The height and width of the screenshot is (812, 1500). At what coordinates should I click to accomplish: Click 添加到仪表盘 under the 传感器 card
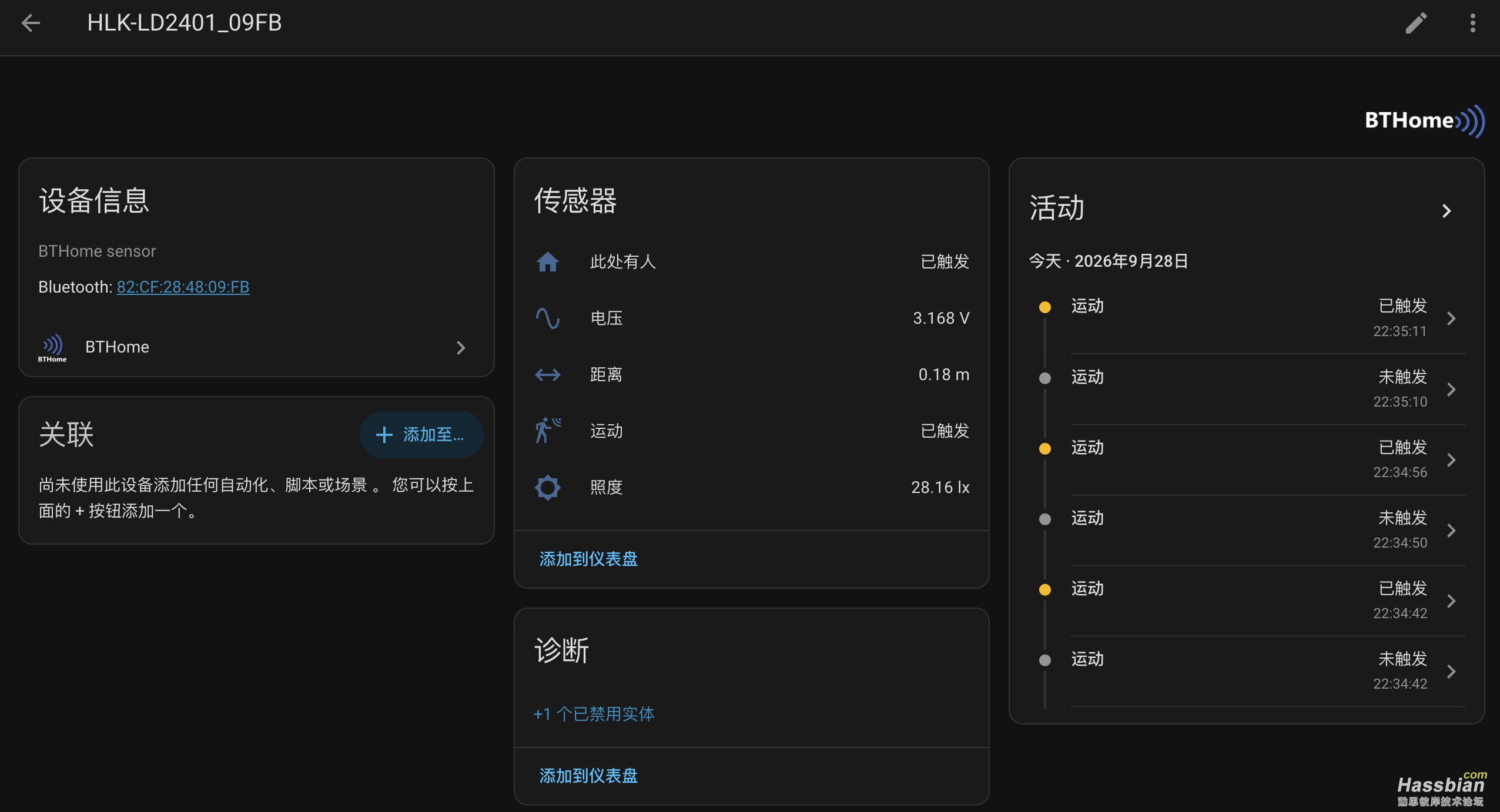pos(588,559)
